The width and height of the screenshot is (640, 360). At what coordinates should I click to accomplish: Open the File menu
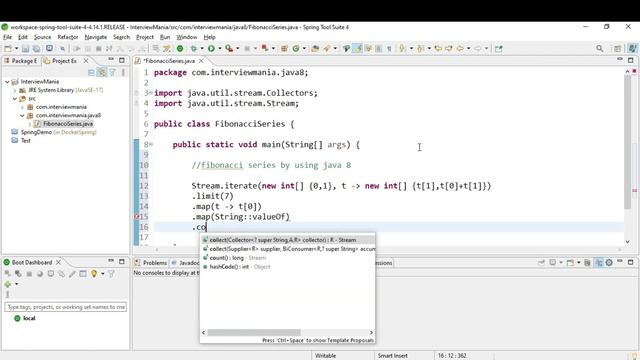click(7, 37)
